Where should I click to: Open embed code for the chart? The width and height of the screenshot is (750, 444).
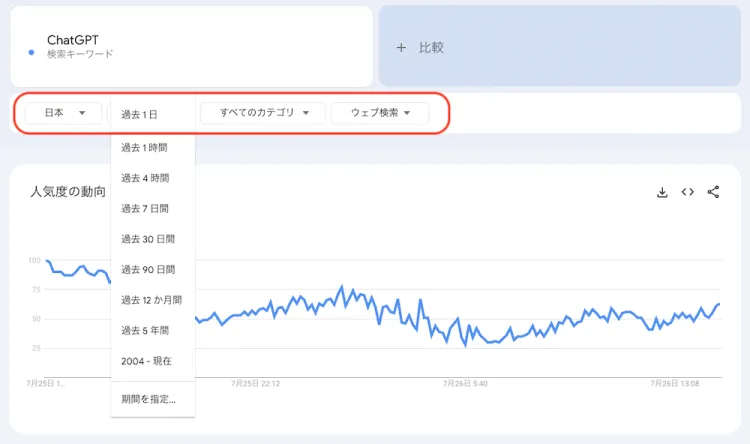click(x=687, y=192)
